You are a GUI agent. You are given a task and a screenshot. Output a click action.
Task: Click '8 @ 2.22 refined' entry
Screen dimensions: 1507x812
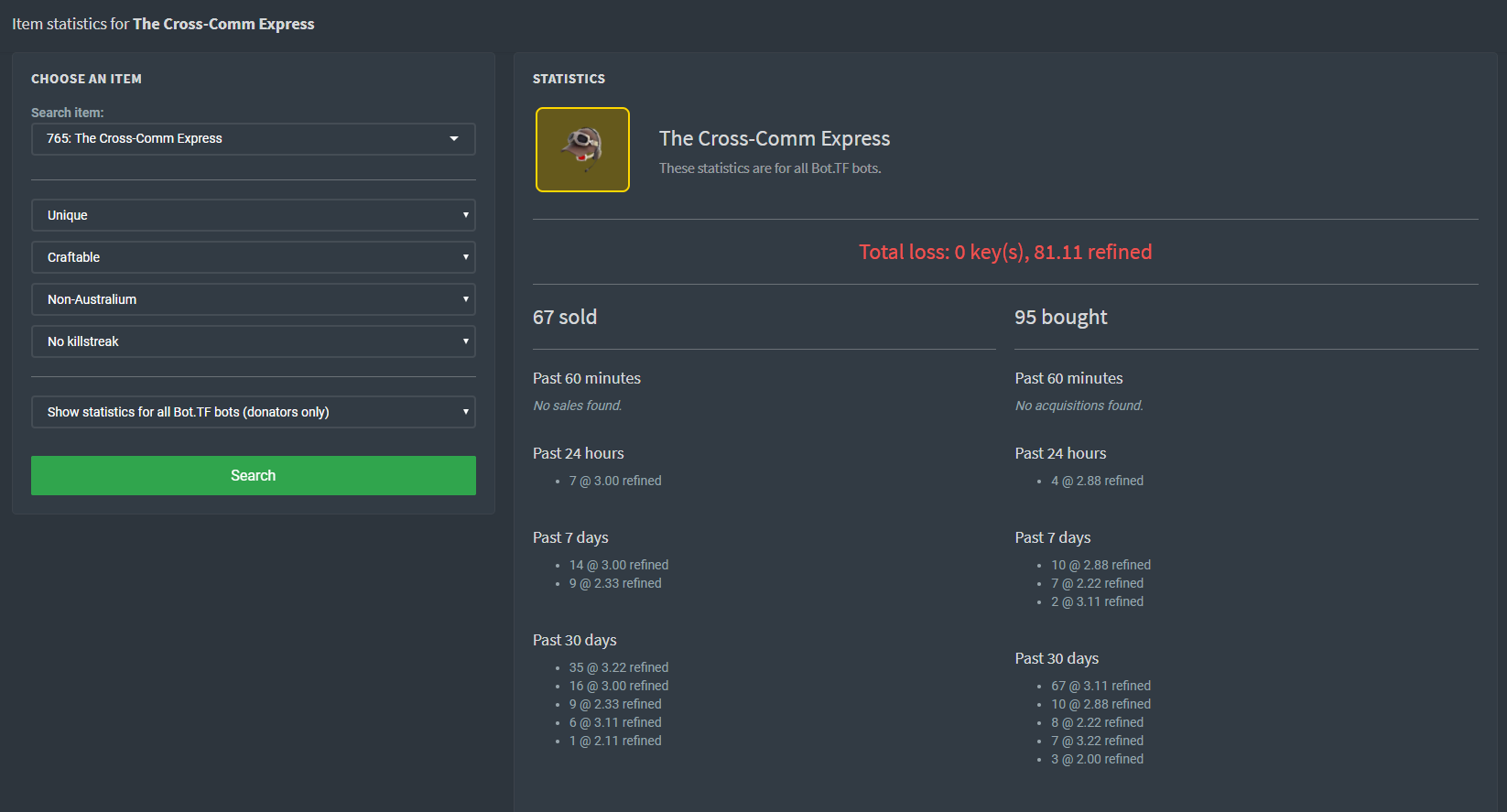pos(1098,722)
